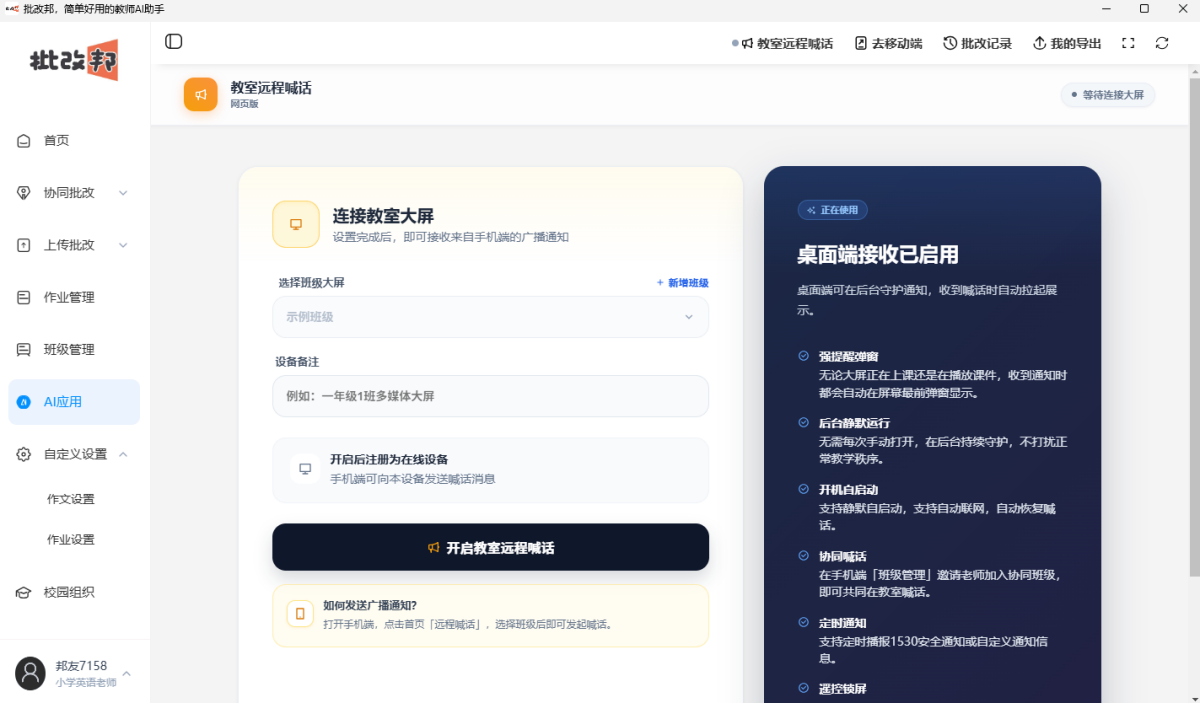The width and height of the screenshot is (1200, 703).
Task: Click check icon beside 后台静默运行
Action: point(803,423)
